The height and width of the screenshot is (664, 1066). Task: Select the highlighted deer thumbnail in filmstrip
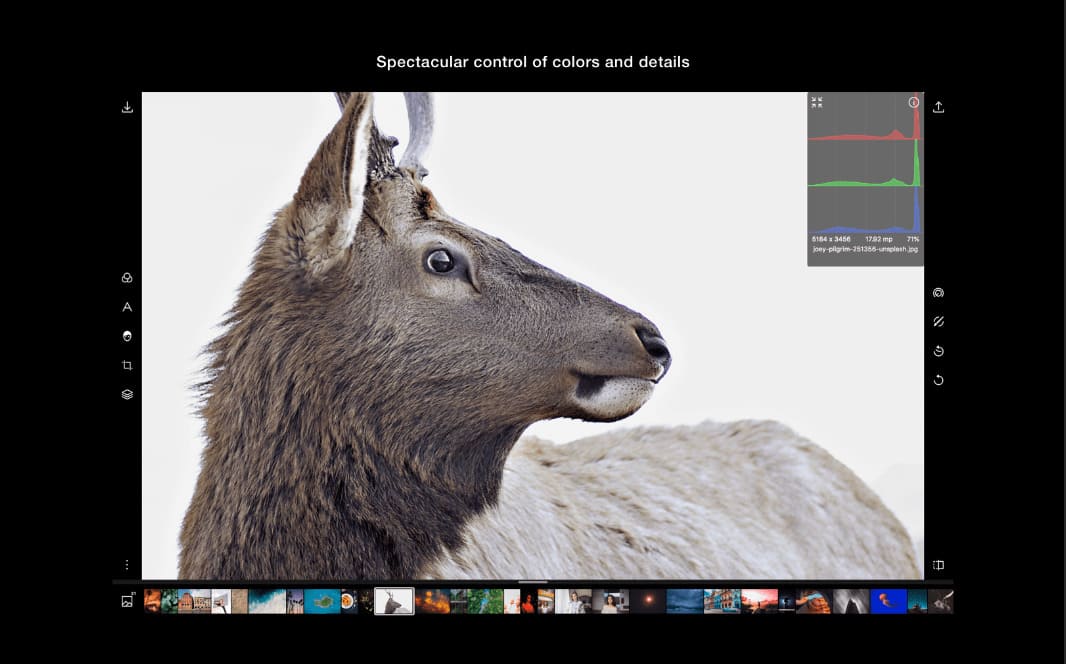coord(394,601)
